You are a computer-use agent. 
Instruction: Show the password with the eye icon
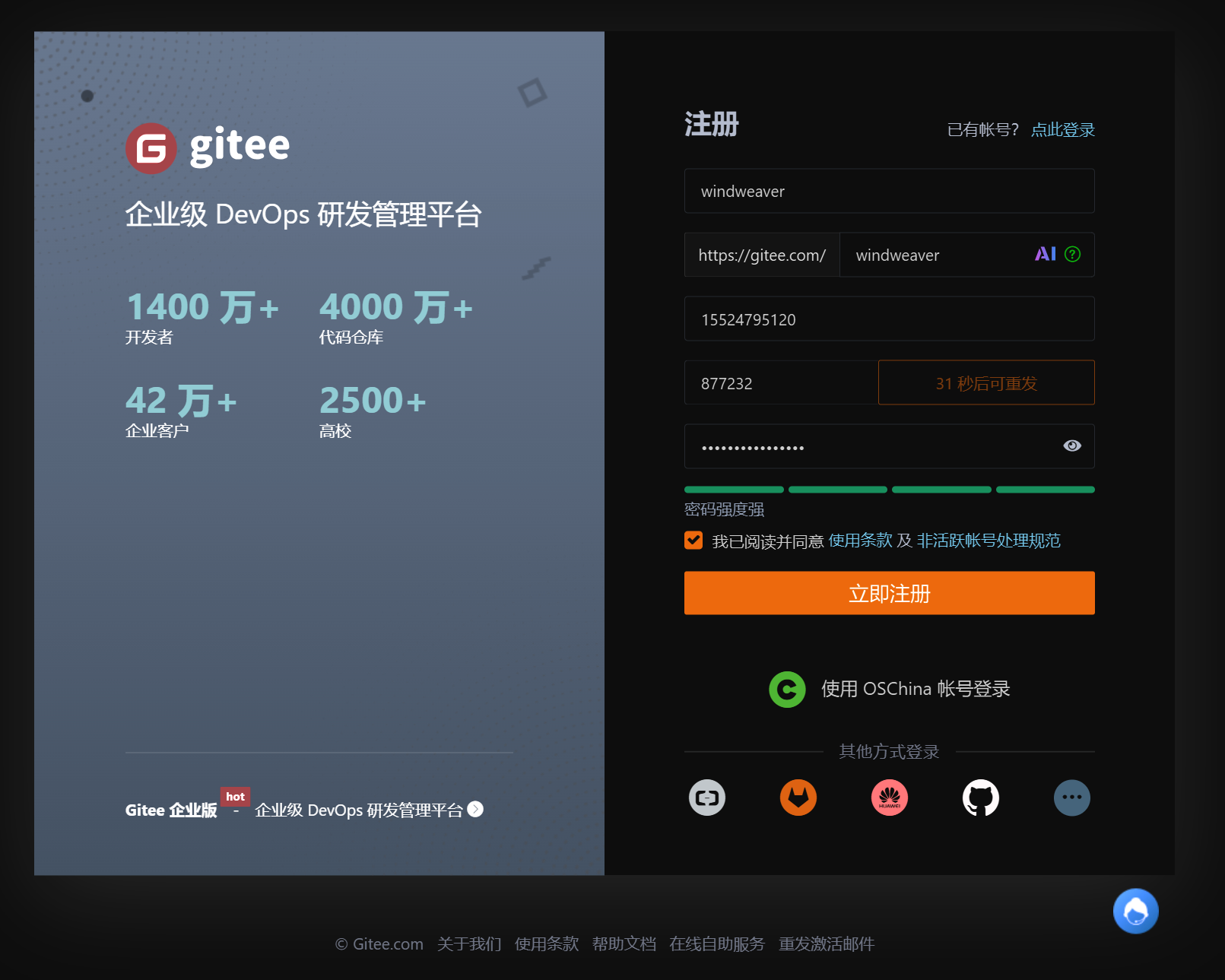(1072, 446)
